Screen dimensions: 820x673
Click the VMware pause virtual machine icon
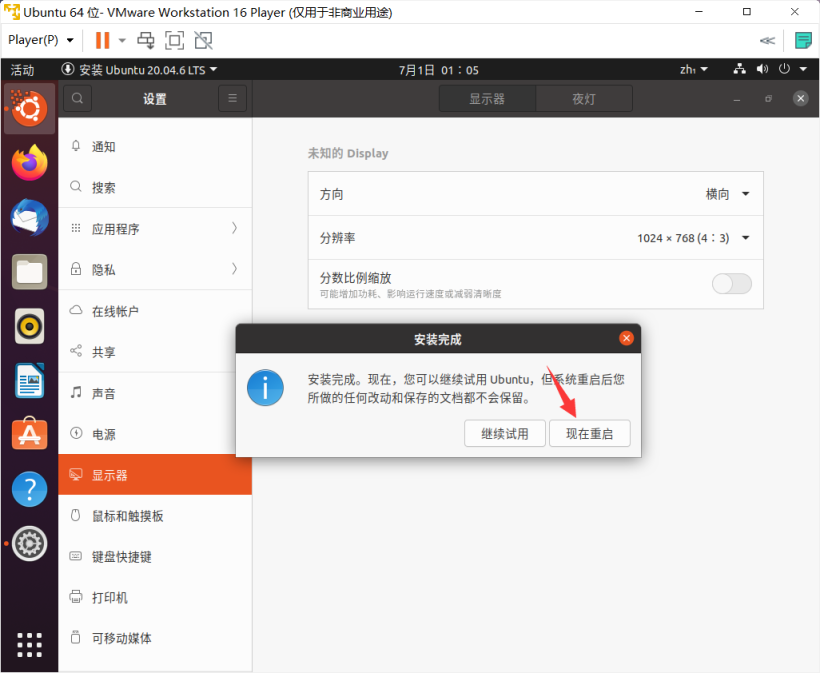102,40
